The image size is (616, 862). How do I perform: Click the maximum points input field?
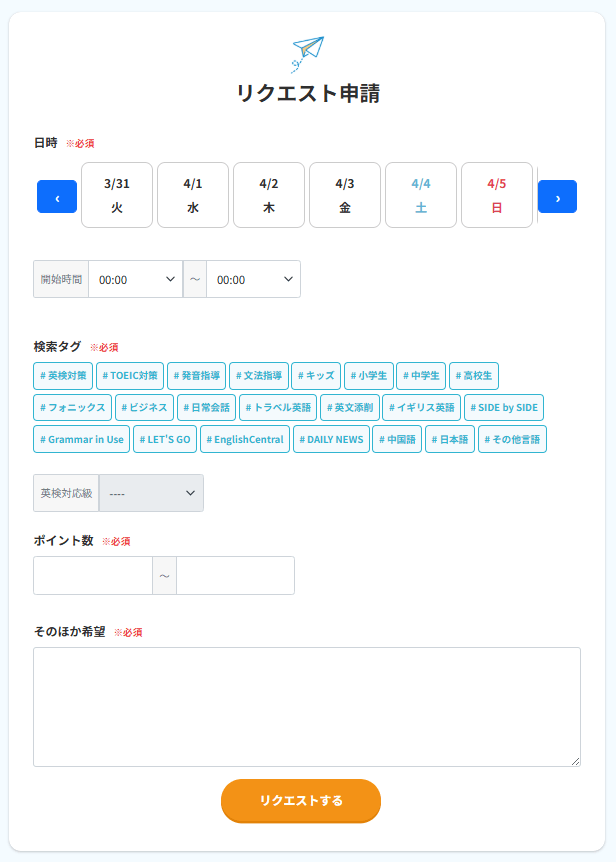[235, 576]
